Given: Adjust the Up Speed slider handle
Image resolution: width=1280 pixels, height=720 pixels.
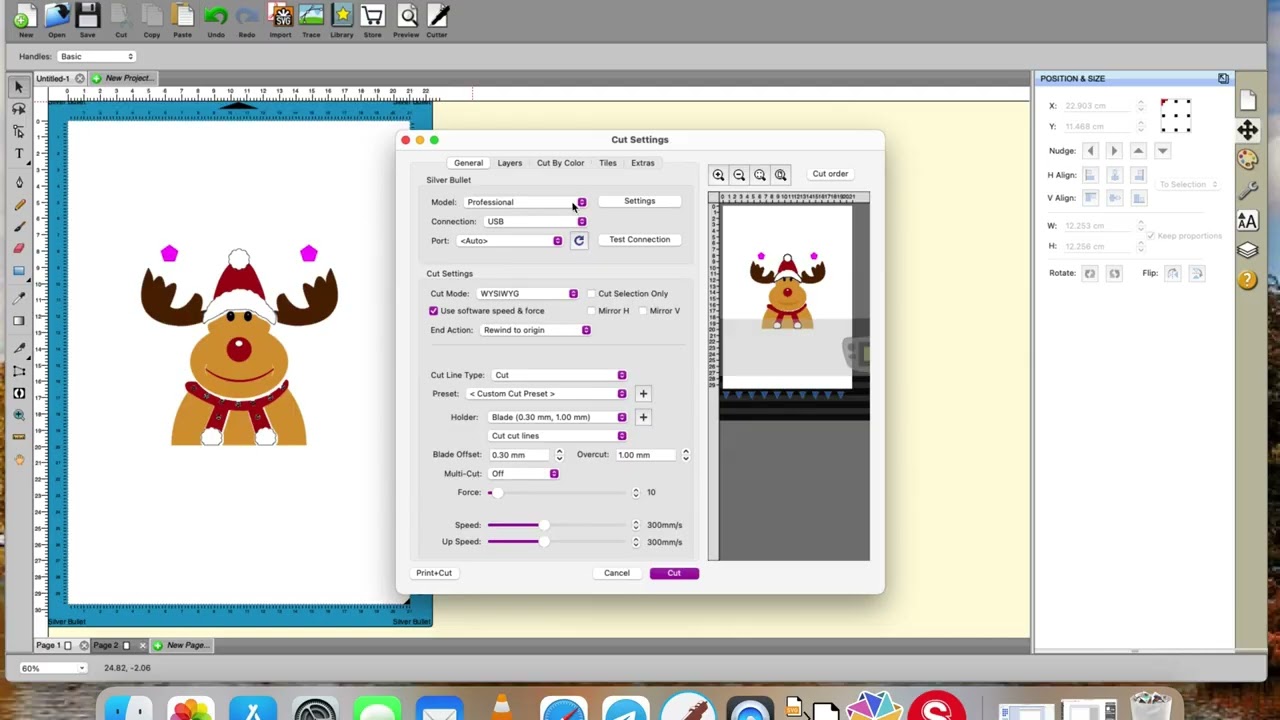Looking at the screenshot, I should pos(543,542).
